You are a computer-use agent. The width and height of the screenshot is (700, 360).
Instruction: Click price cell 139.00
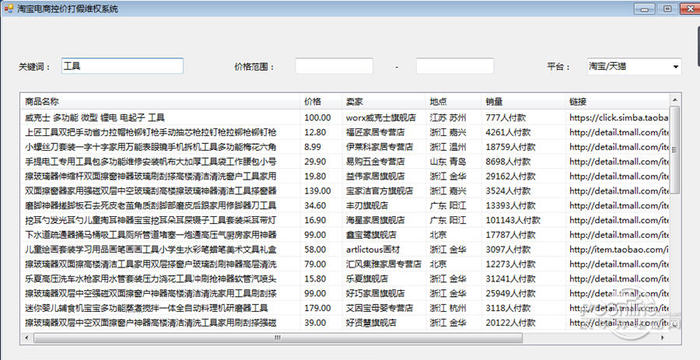(317, 191)
